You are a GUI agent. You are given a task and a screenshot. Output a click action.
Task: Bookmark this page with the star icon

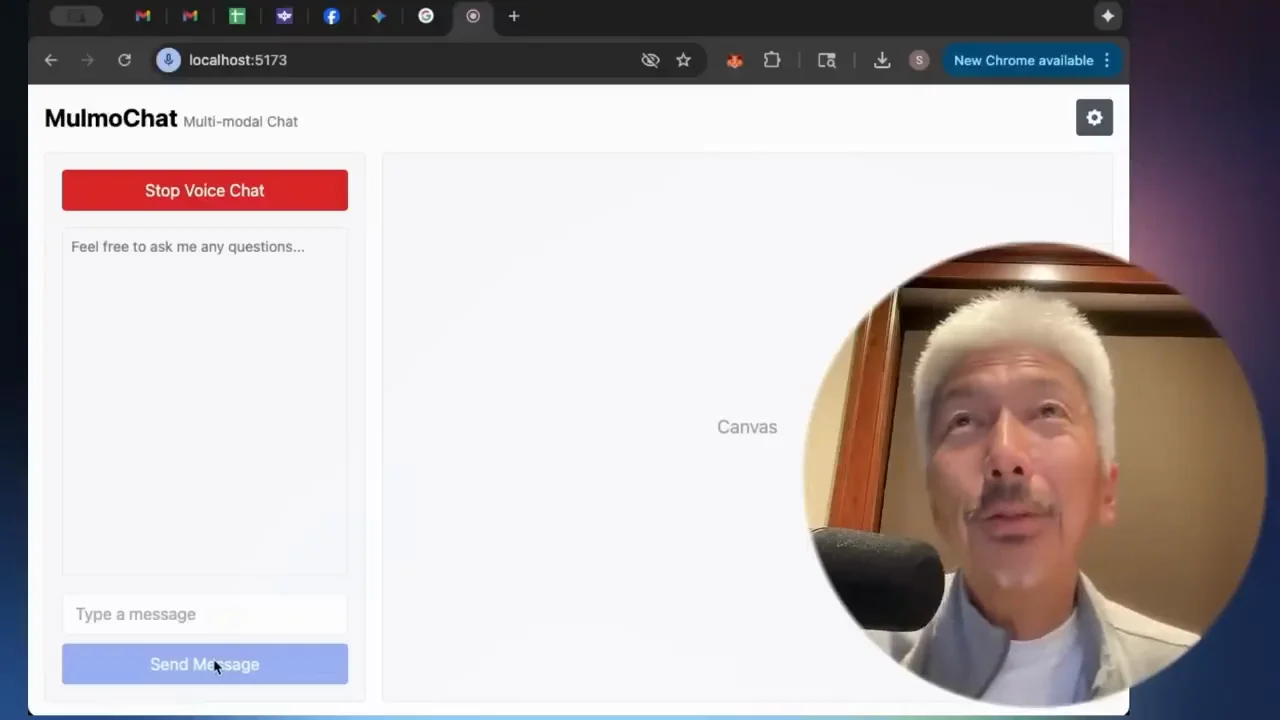pyautogui.click(x=683, y=60)
